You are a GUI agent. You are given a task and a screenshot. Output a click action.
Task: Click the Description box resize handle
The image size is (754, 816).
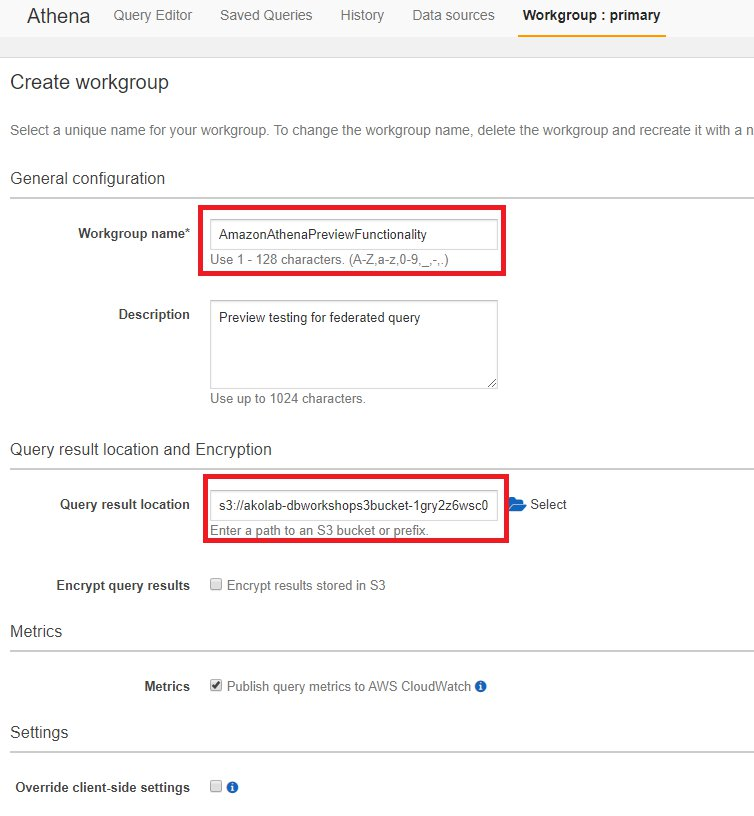pos(492,383)
